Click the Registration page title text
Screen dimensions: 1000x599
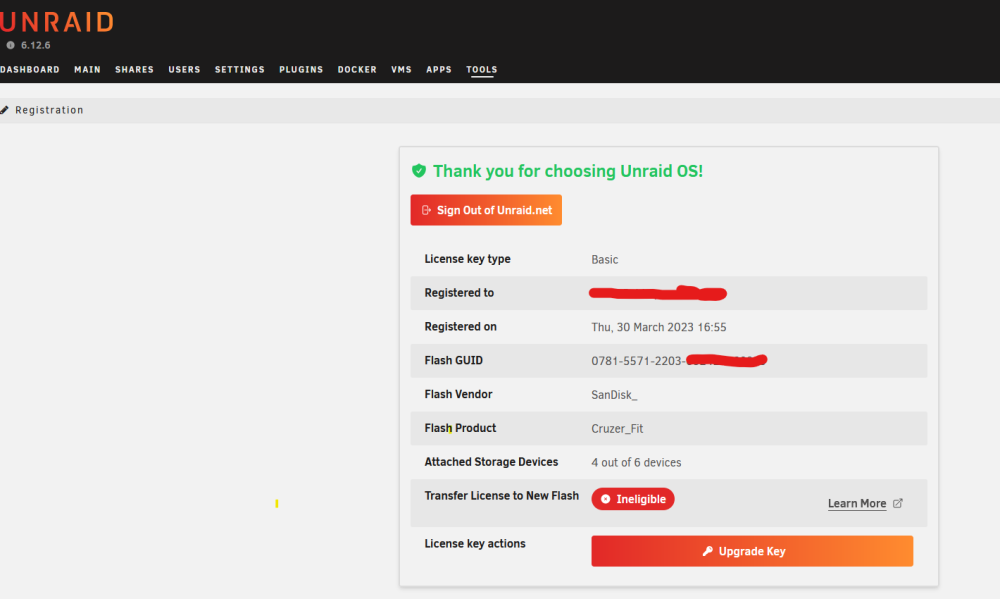tap(49, 110)
